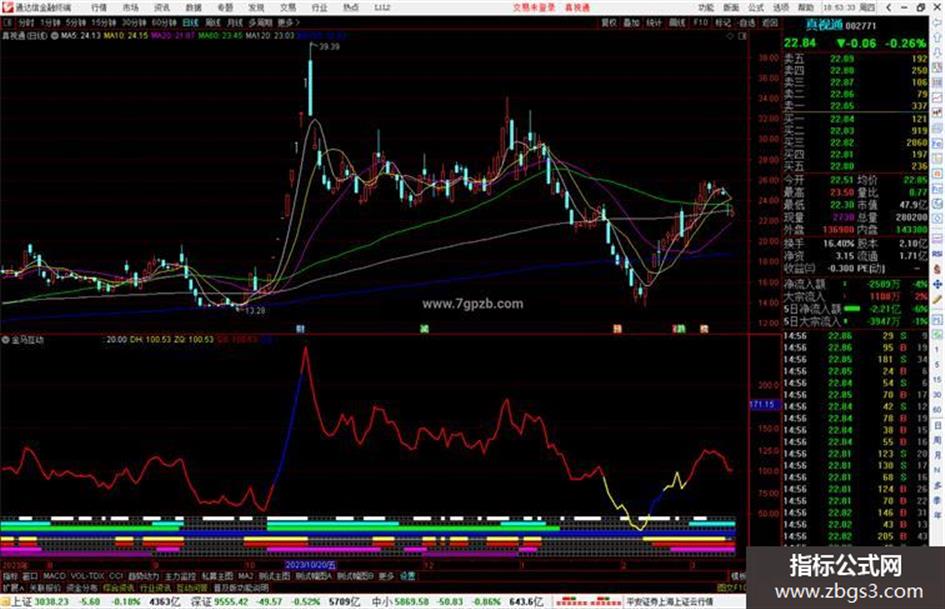Image resolution: width=945 pixels, height=609 pixels.
Task: Expand 更多 next to the period tabs
Action: point(288,23)
